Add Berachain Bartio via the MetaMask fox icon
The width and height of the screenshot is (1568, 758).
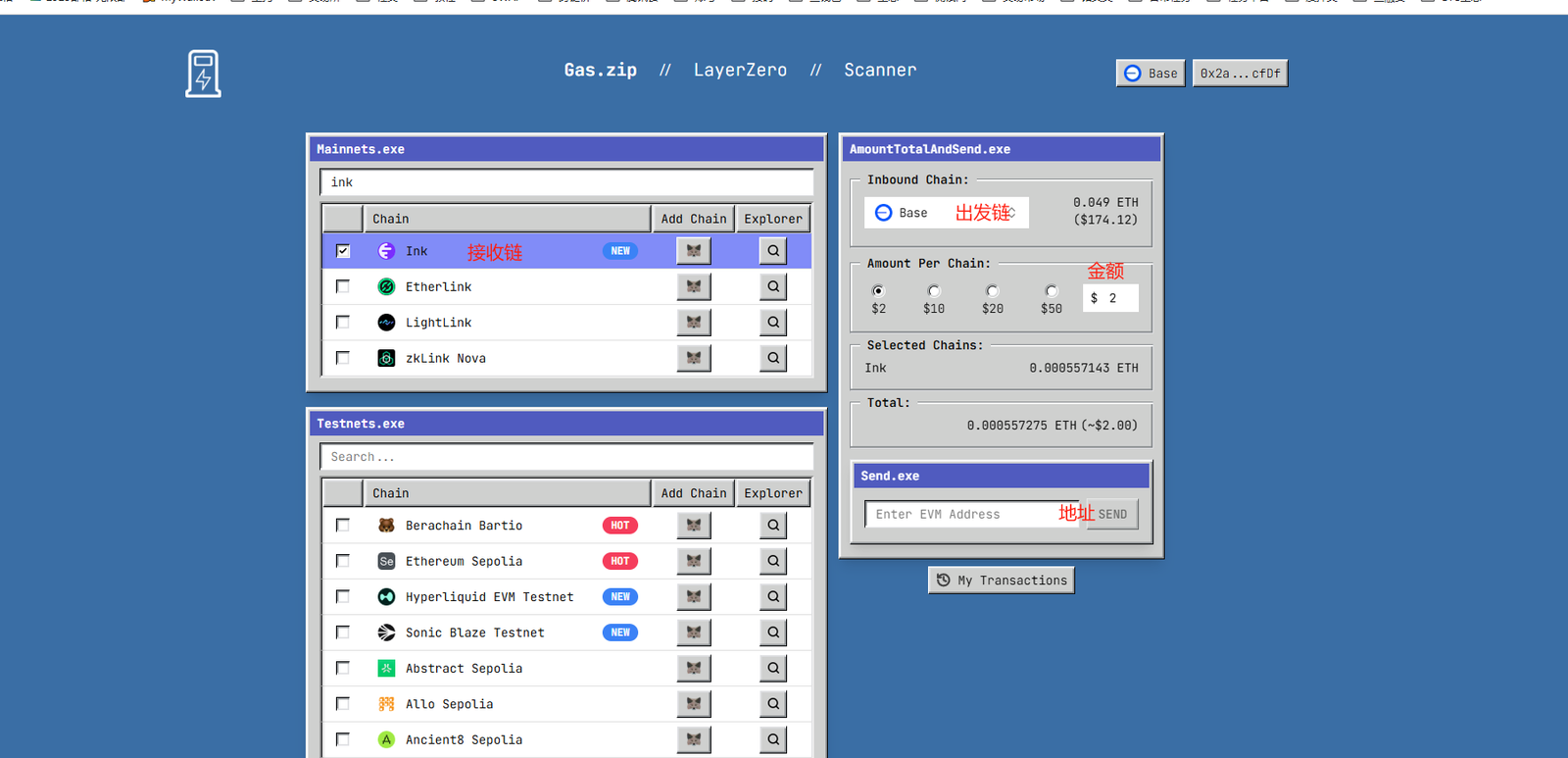(x=694, y=526)
